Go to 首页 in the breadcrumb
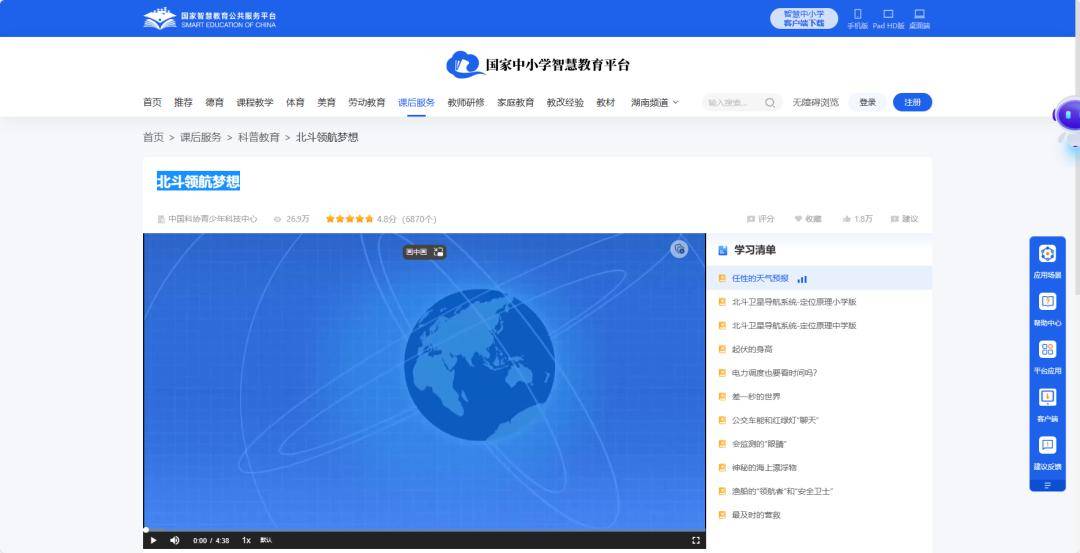The image size is (1080, 553). 153,137
